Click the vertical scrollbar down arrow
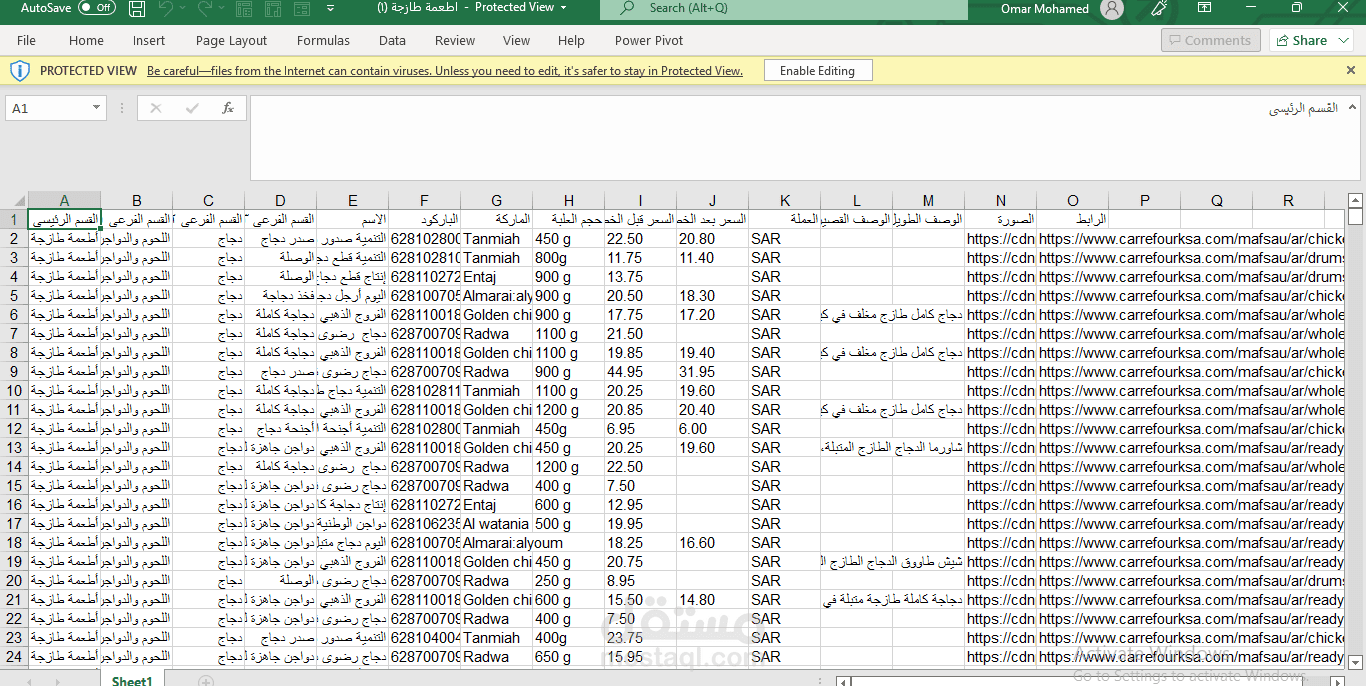Screen dimensions: 1366x686 pyautogui.click(x=1355, y=662)
